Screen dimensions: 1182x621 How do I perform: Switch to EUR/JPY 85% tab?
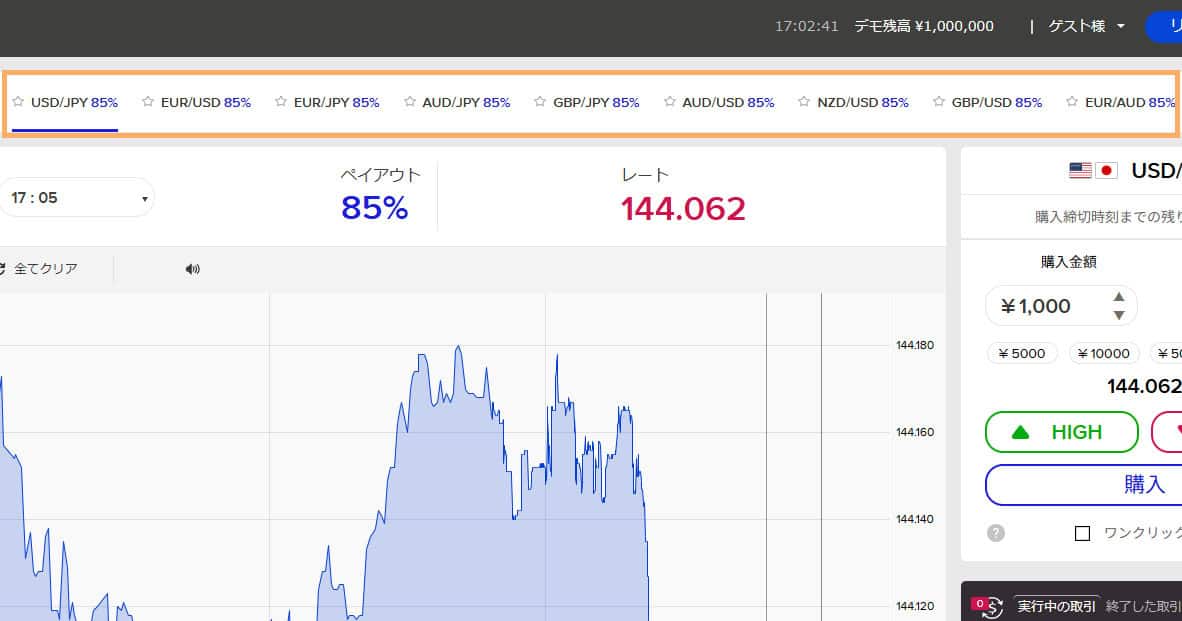336,102
